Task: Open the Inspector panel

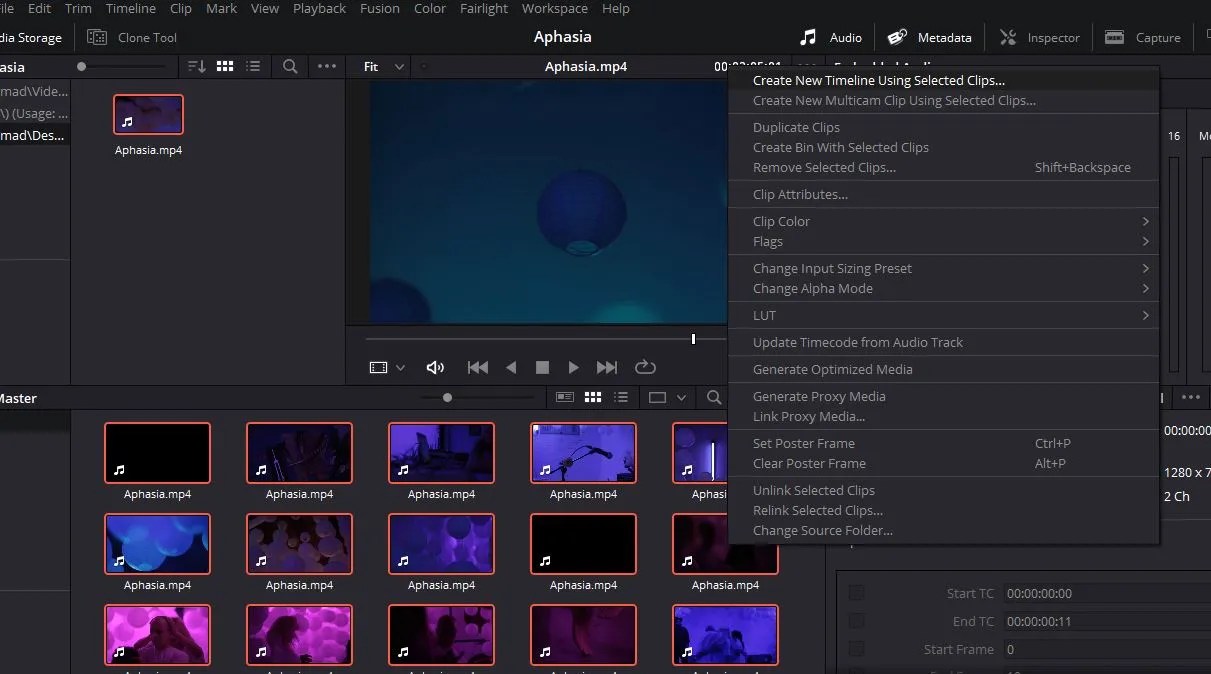Action: (1040, 37)
